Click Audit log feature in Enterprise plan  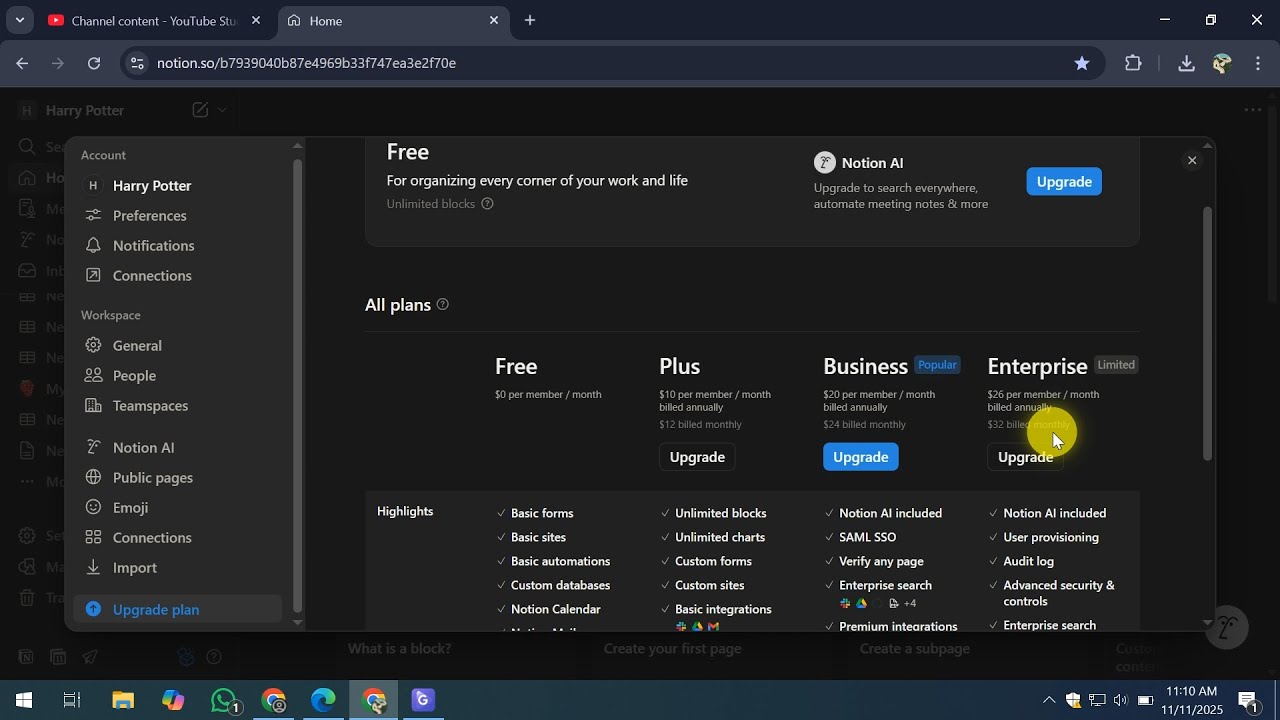pyautogui.click(x=1028, y=562)
